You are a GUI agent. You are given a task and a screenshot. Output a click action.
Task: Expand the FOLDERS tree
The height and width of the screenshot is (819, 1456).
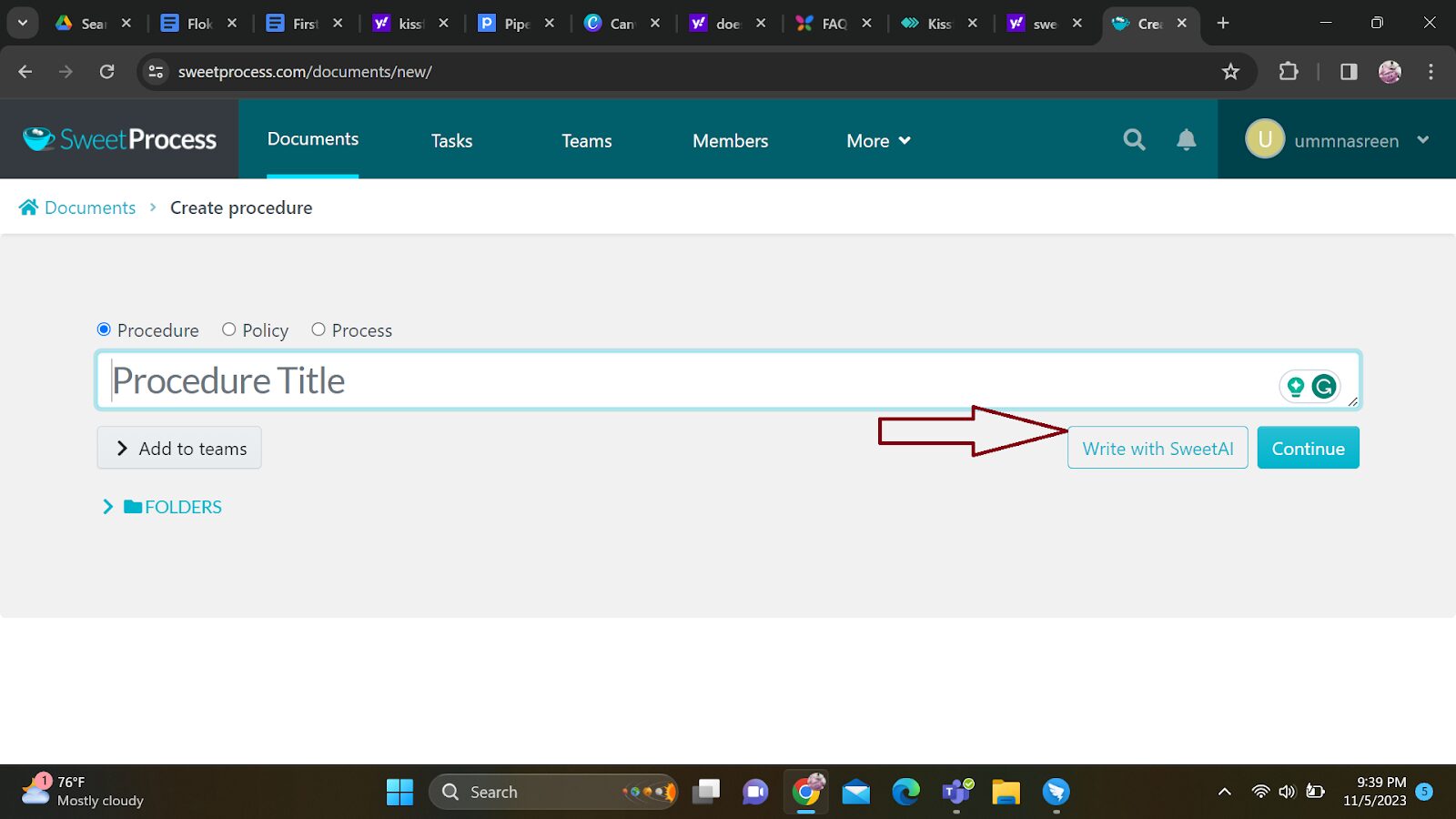point(108,507)
